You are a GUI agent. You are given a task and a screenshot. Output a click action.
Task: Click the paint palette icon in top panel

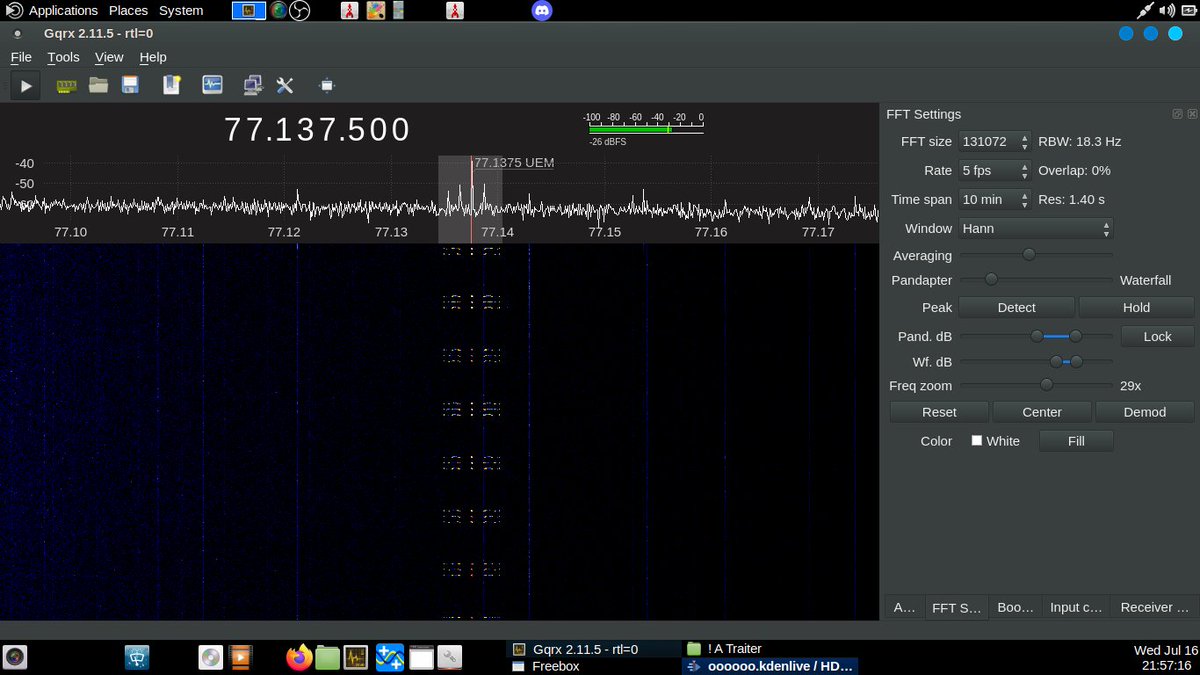pos(375,11)
